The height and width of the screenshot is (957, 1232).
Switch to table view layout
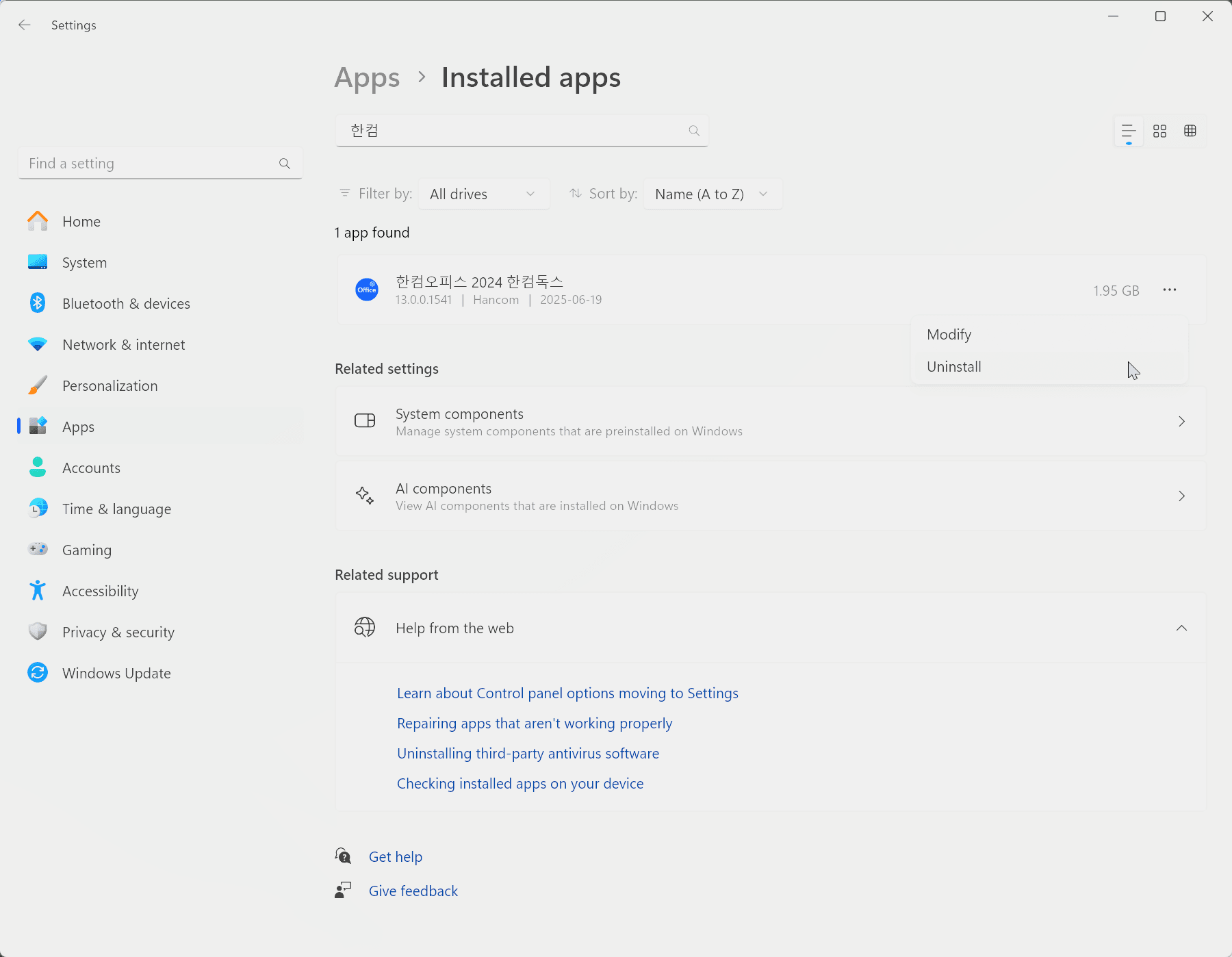(1190, 131)
